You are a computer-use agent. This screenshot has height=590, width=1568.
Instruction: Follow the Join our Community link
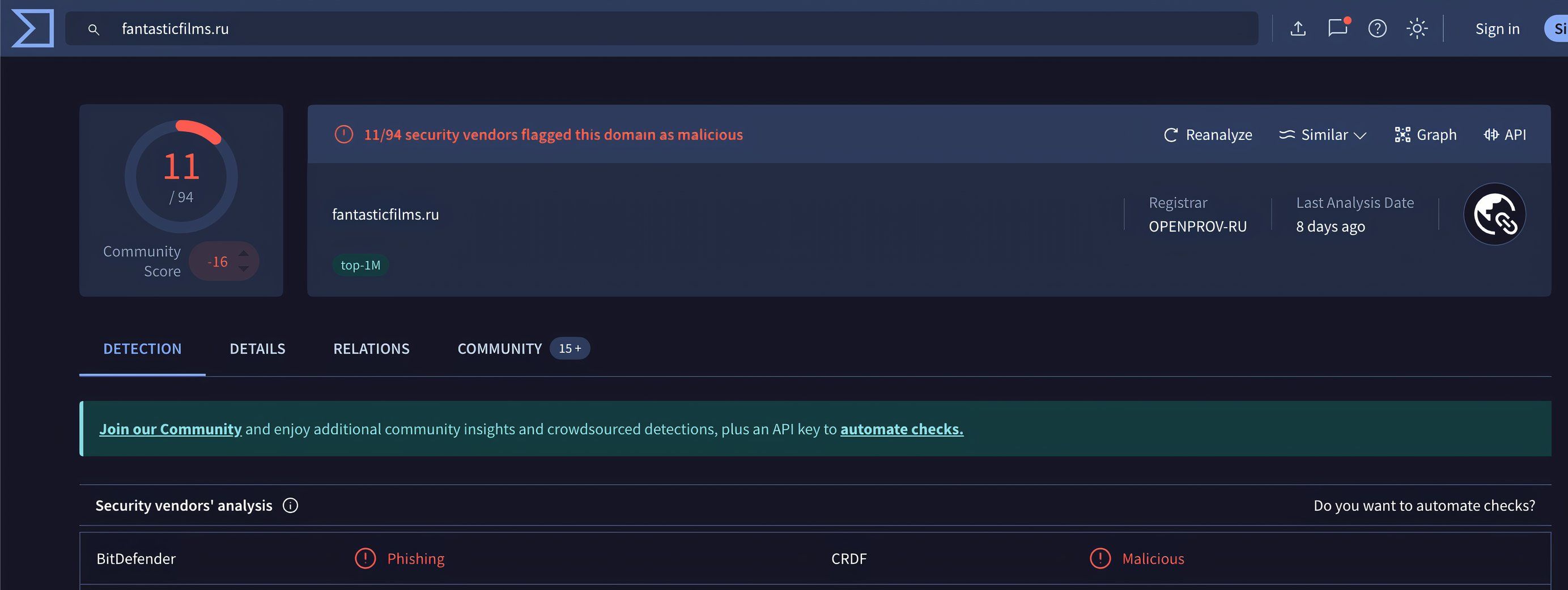171,429
